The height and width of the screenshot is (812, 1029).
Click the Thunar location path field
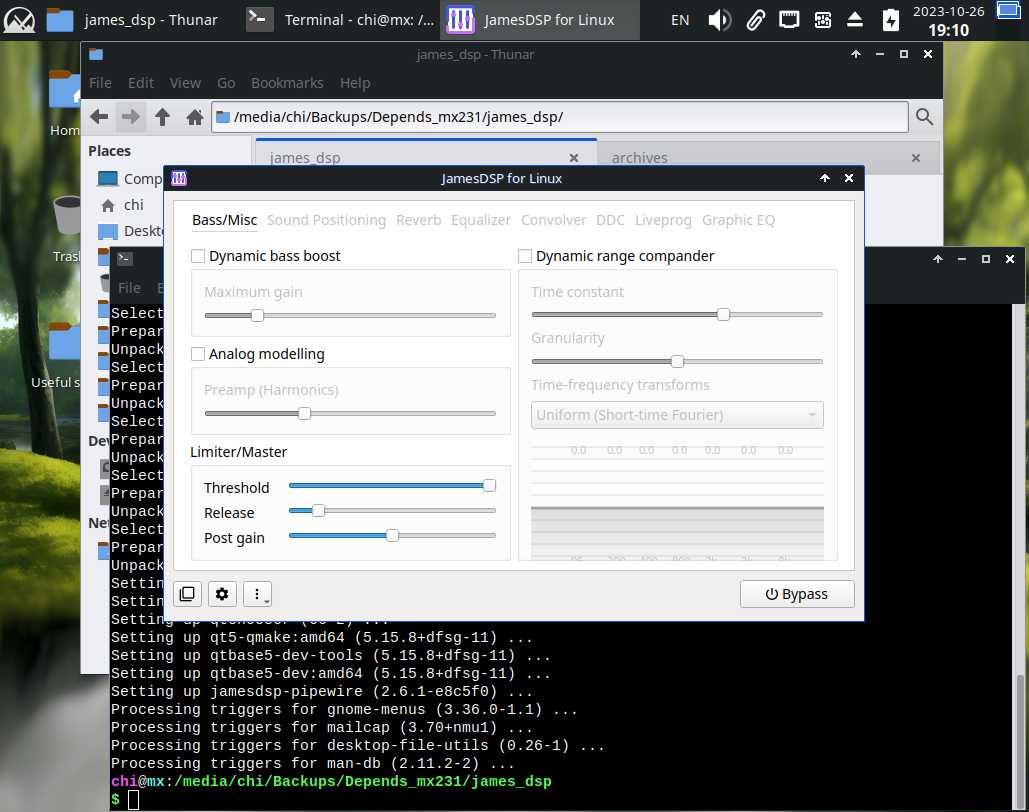point(560,117)
